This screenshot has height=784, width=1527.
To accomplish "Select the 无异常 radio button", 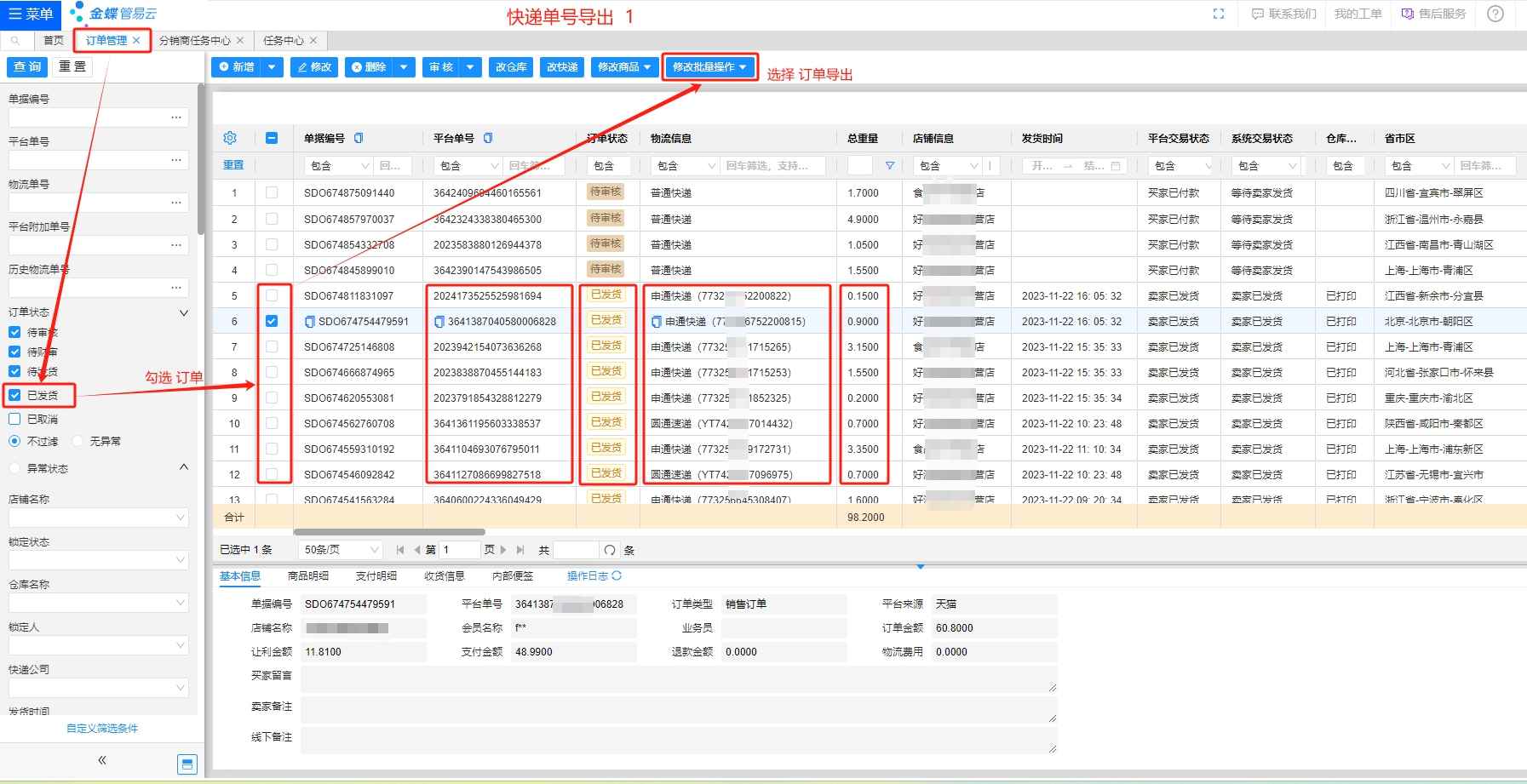I will [x=78, y=441].
